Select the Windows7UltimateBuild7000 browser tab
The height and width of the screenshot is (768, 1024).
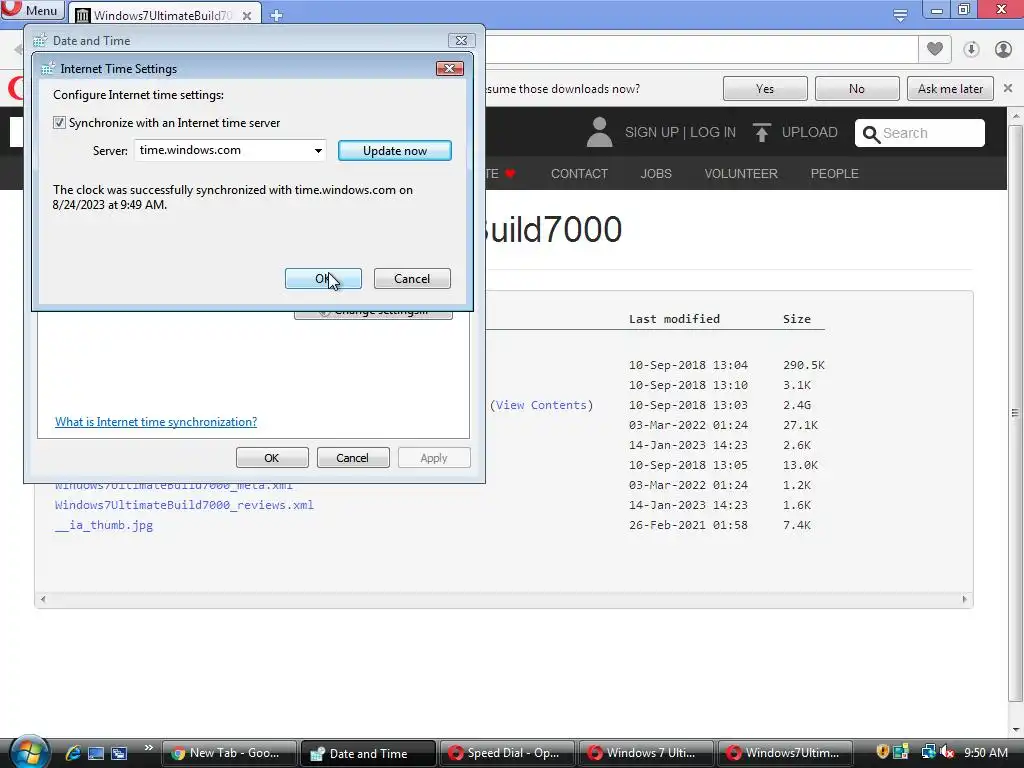[x=163, y=15]
